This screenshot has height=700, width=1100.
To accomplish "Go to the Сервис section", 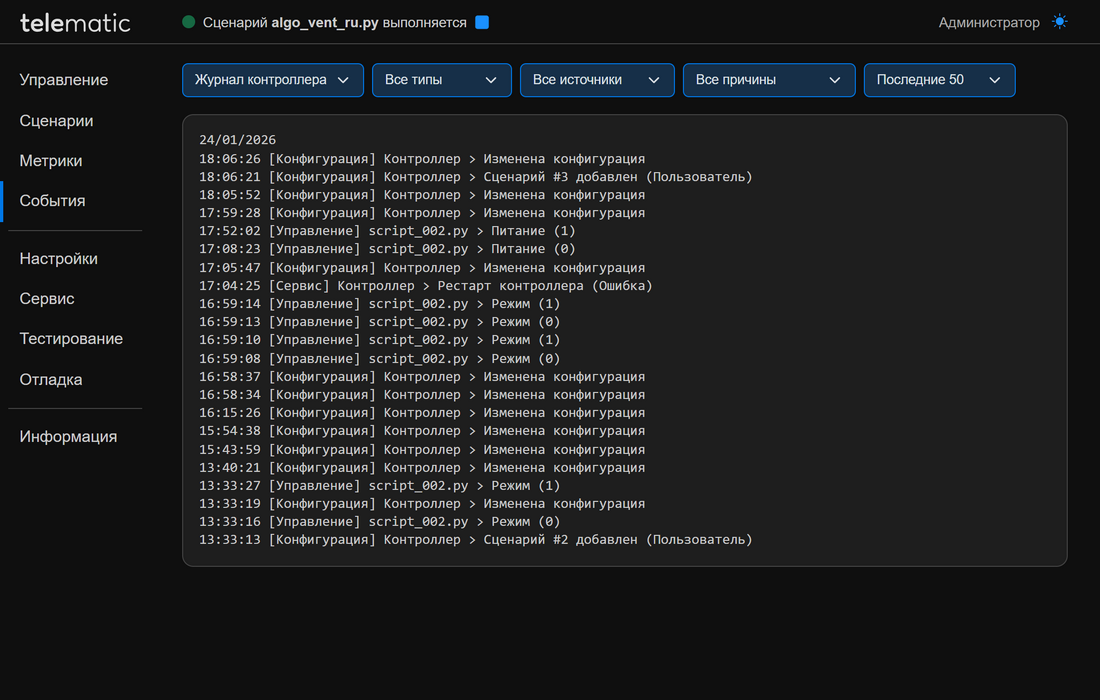I will click(x=47, y=299).
